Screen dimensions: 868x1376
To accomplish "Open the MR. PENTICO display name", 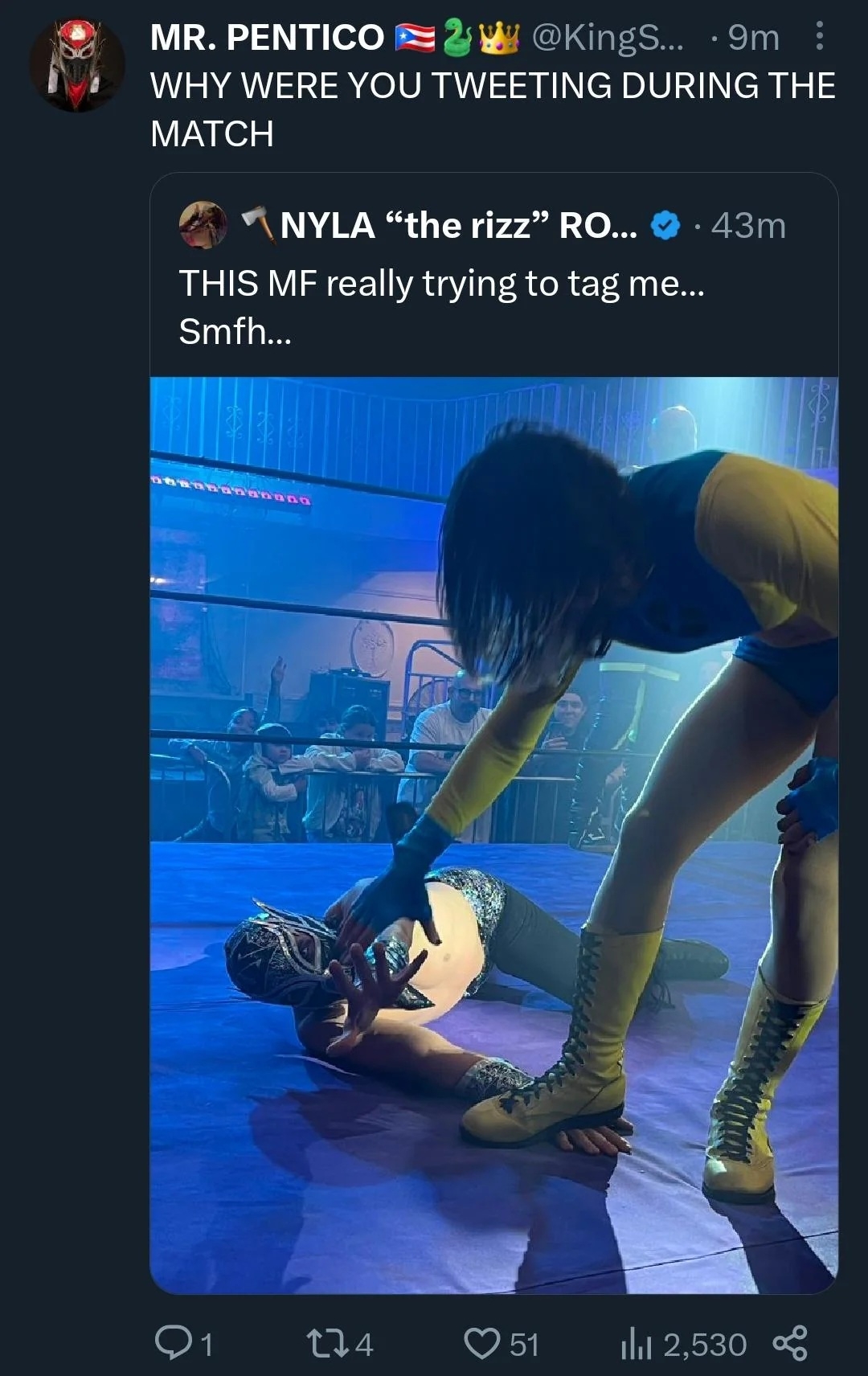I will click(267, 37).
